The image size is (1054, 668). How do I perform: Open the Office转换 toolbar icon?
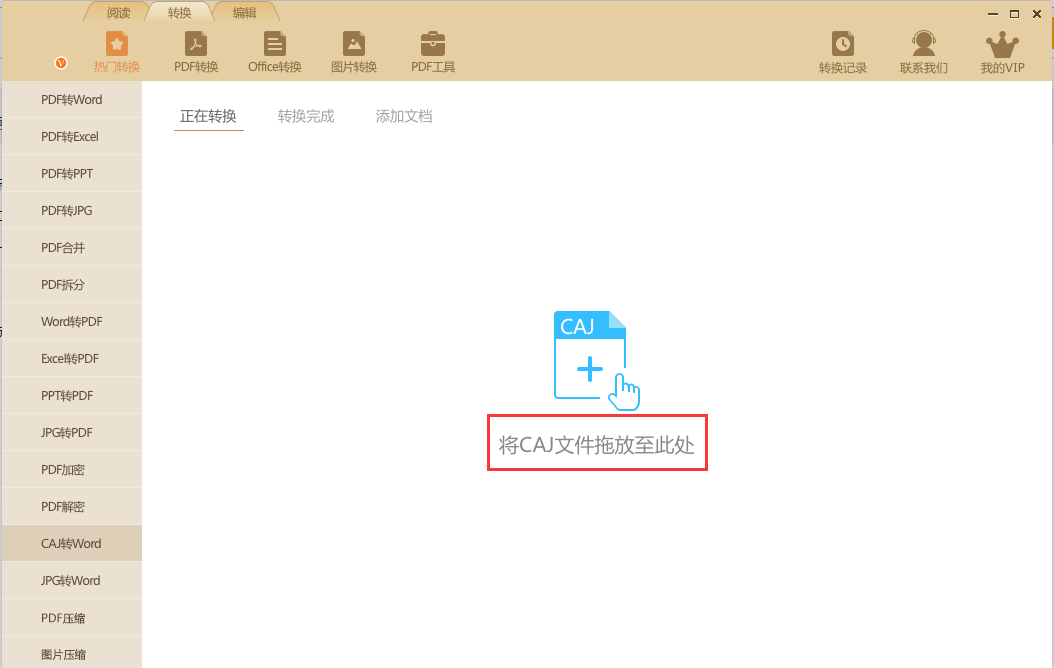coord(274,52)
